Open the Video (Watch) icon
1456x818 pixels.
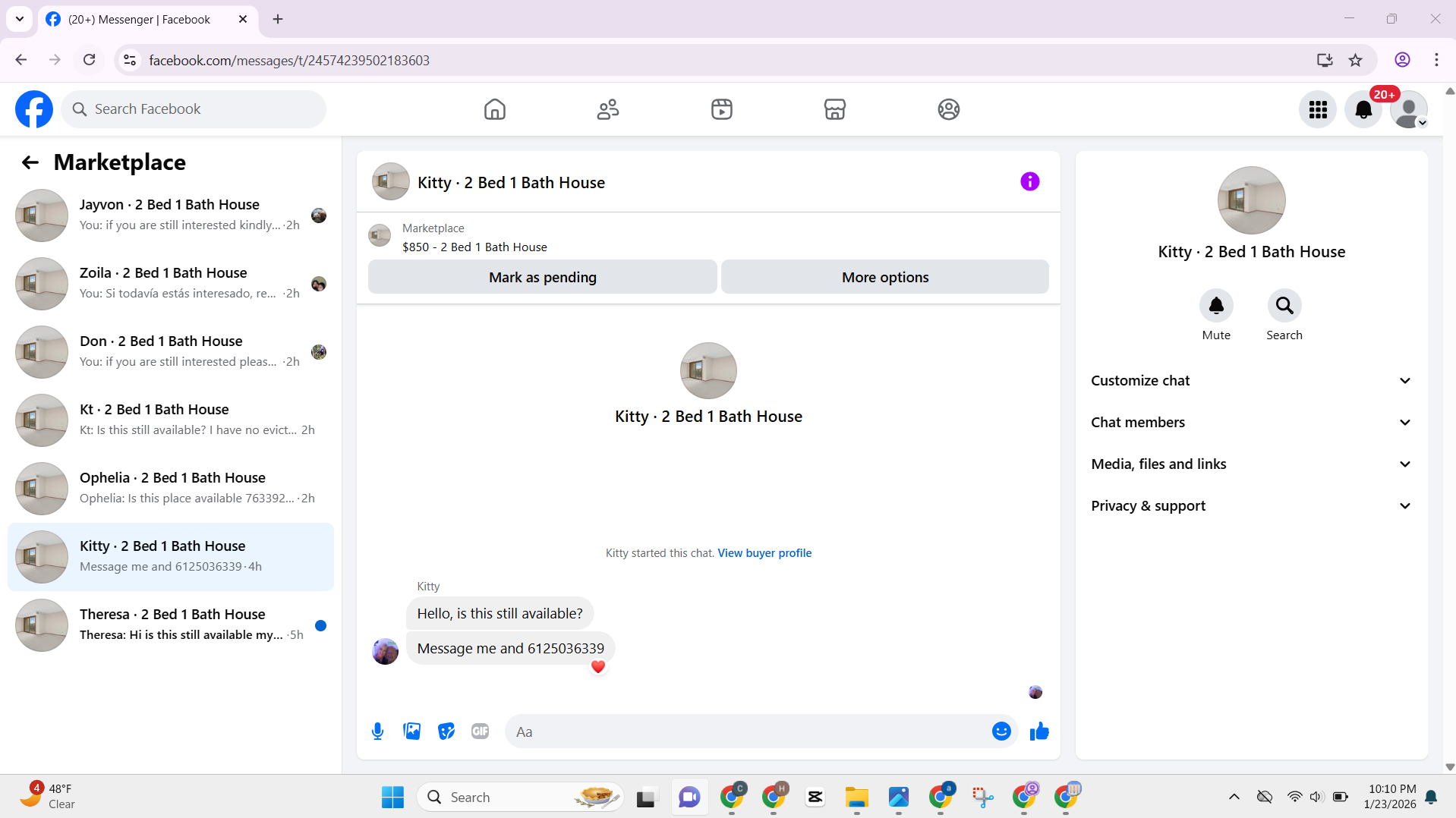click(x=722, y=109)
